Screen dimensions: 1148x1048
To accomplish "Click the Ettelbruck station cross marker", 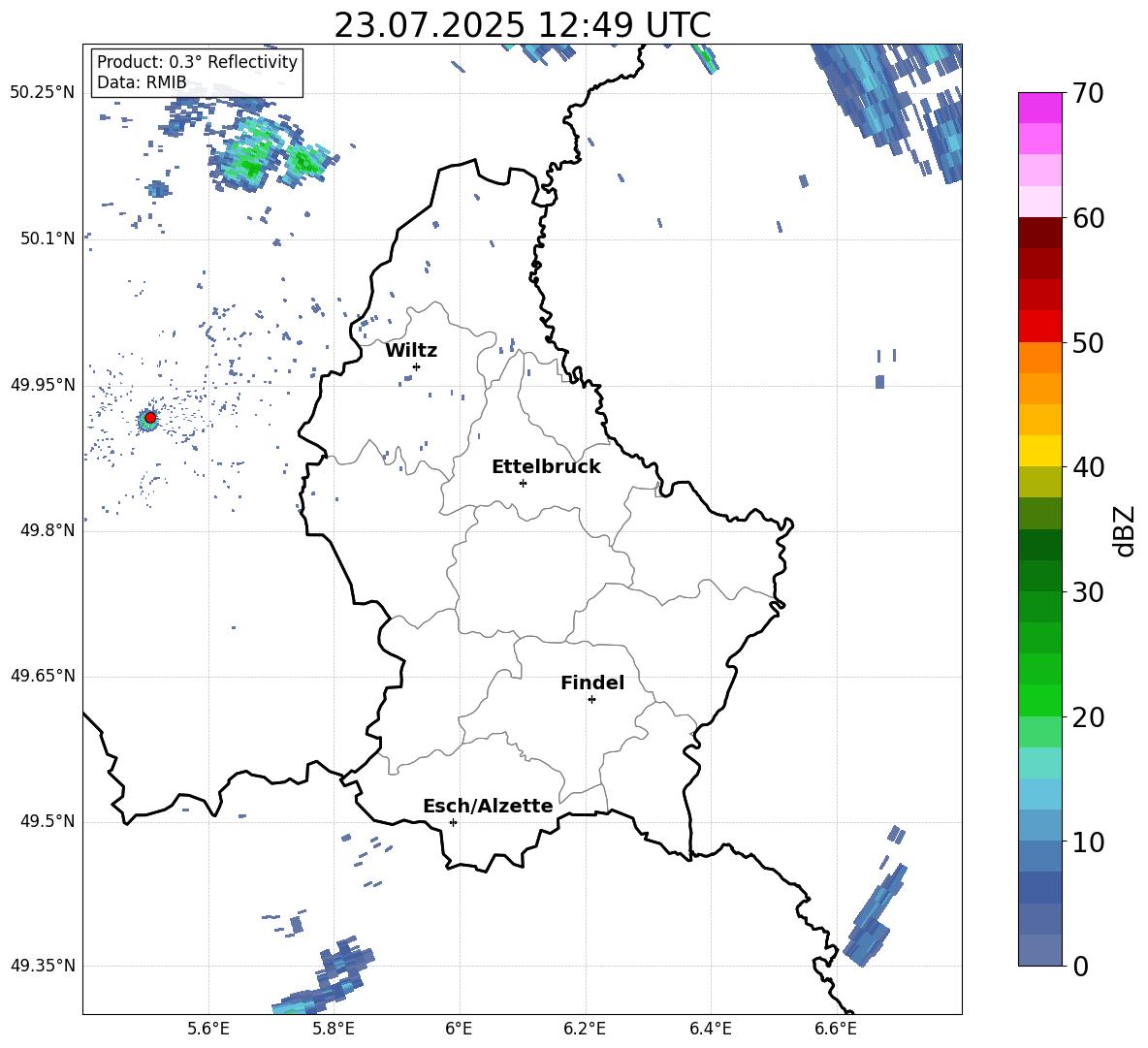I will 523,483.
